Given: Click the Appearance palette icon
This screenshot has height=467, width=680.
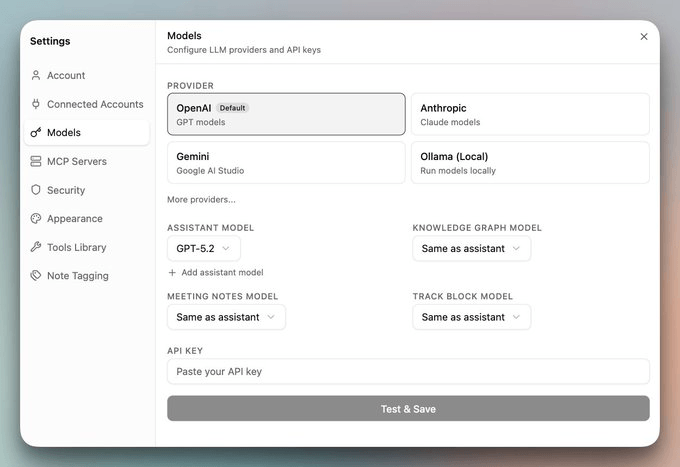Looking at the screenshot, I should [36, 219].
